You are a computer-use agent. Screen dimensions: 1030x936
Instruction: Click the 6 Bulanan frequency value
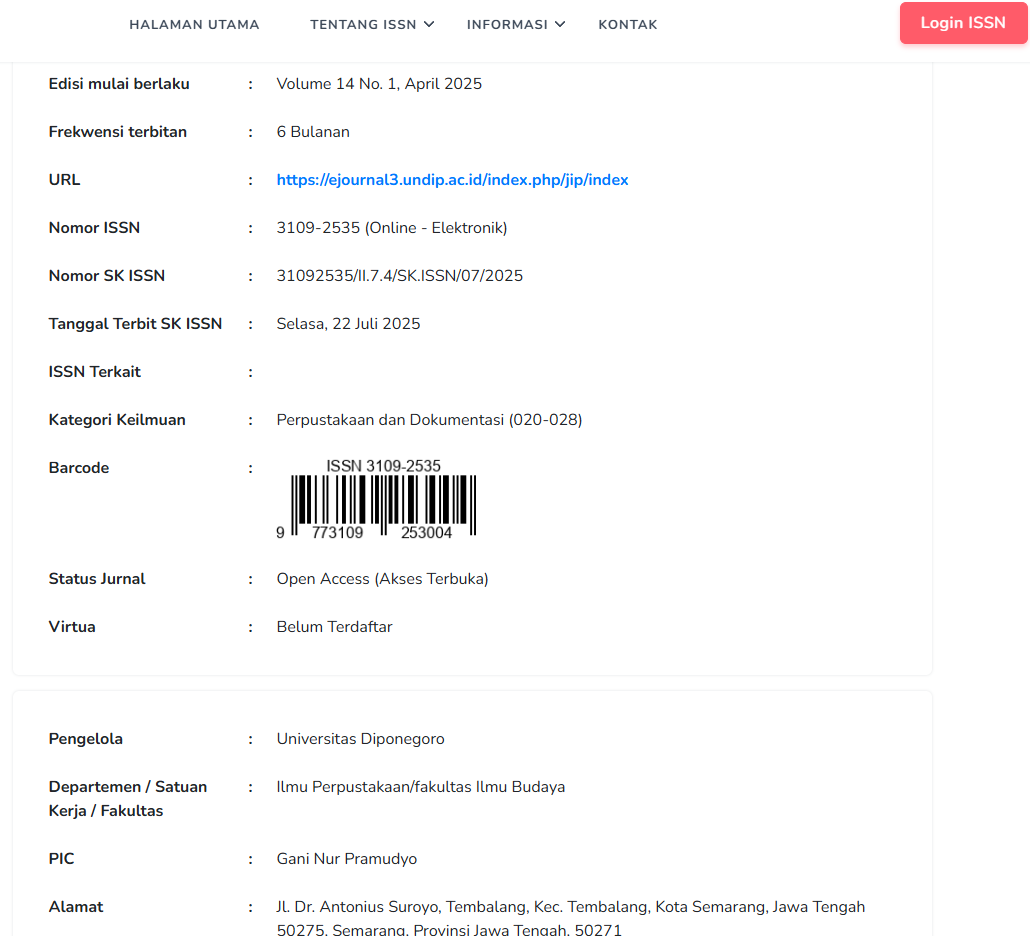313,132
